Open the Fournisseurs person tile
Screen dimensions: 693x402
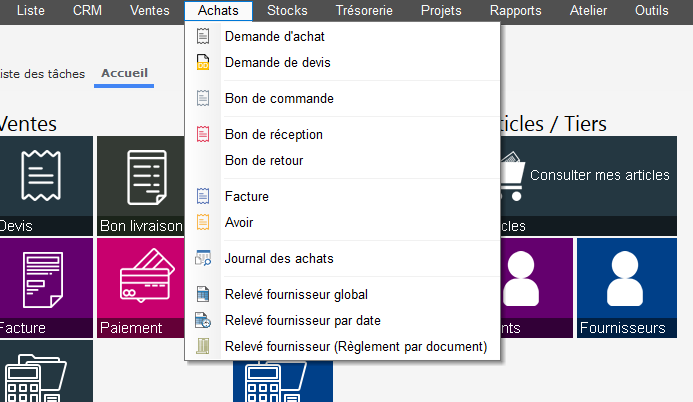[x=624, y=288]
